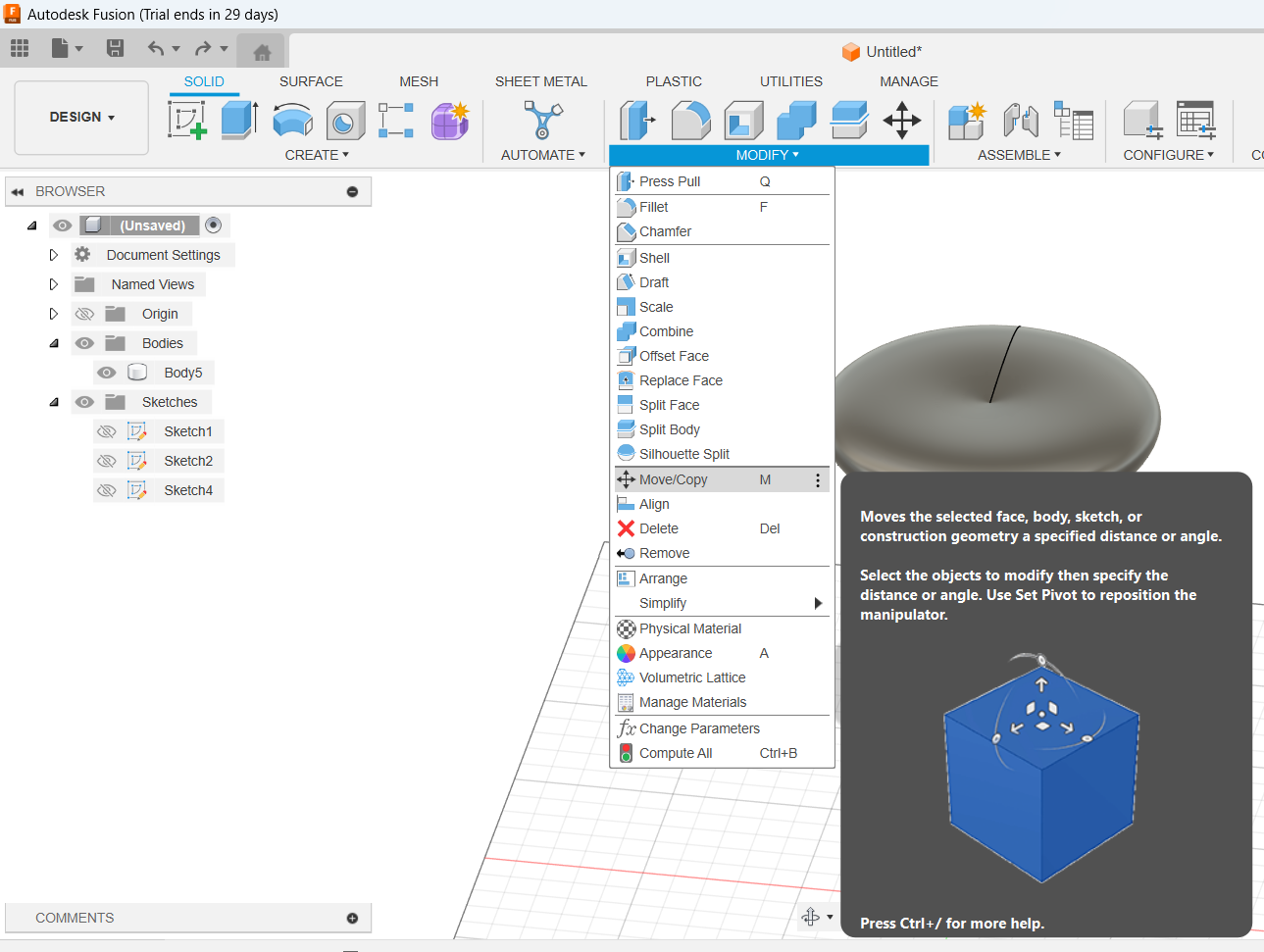Click the Automate tool icon
The width and height of the screenshot is (1264, 952).
[543, 121]
